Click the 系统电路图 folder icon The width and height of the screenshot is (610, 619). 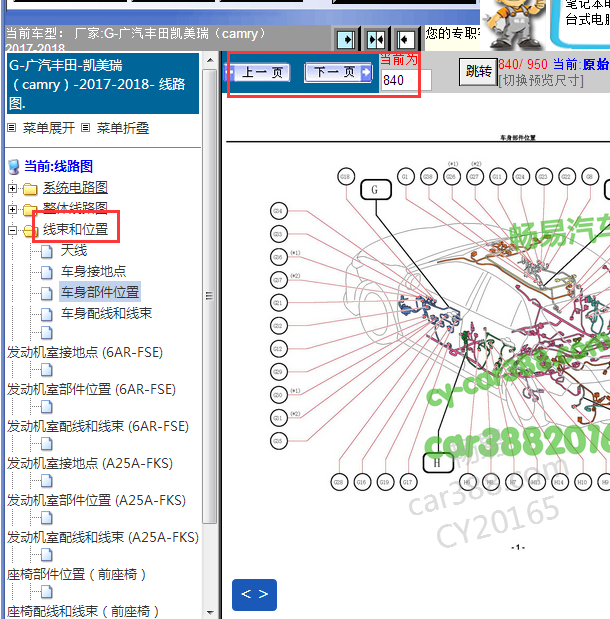coord(30,189)
